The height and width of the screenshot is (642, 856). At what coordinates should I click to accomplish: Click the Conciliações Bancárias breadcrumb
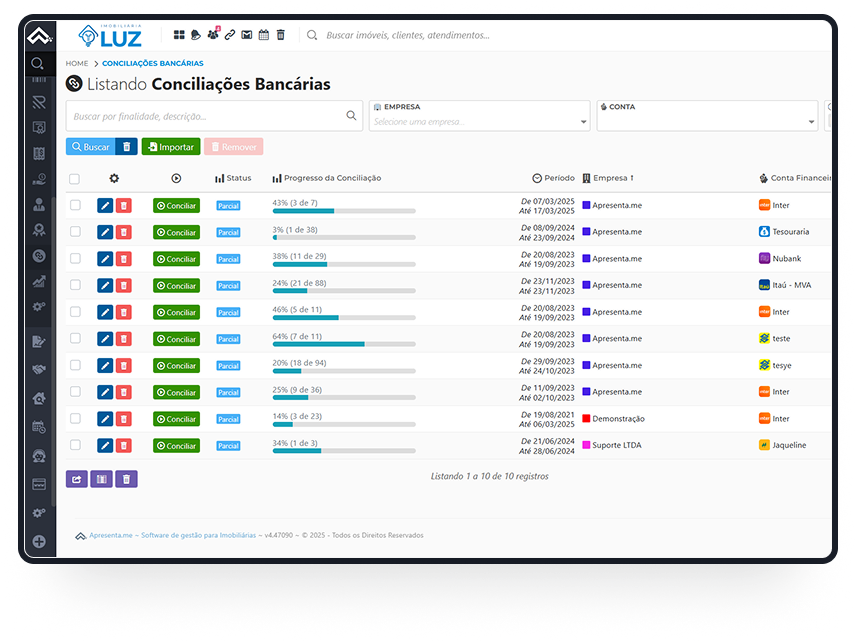point(153,63)
